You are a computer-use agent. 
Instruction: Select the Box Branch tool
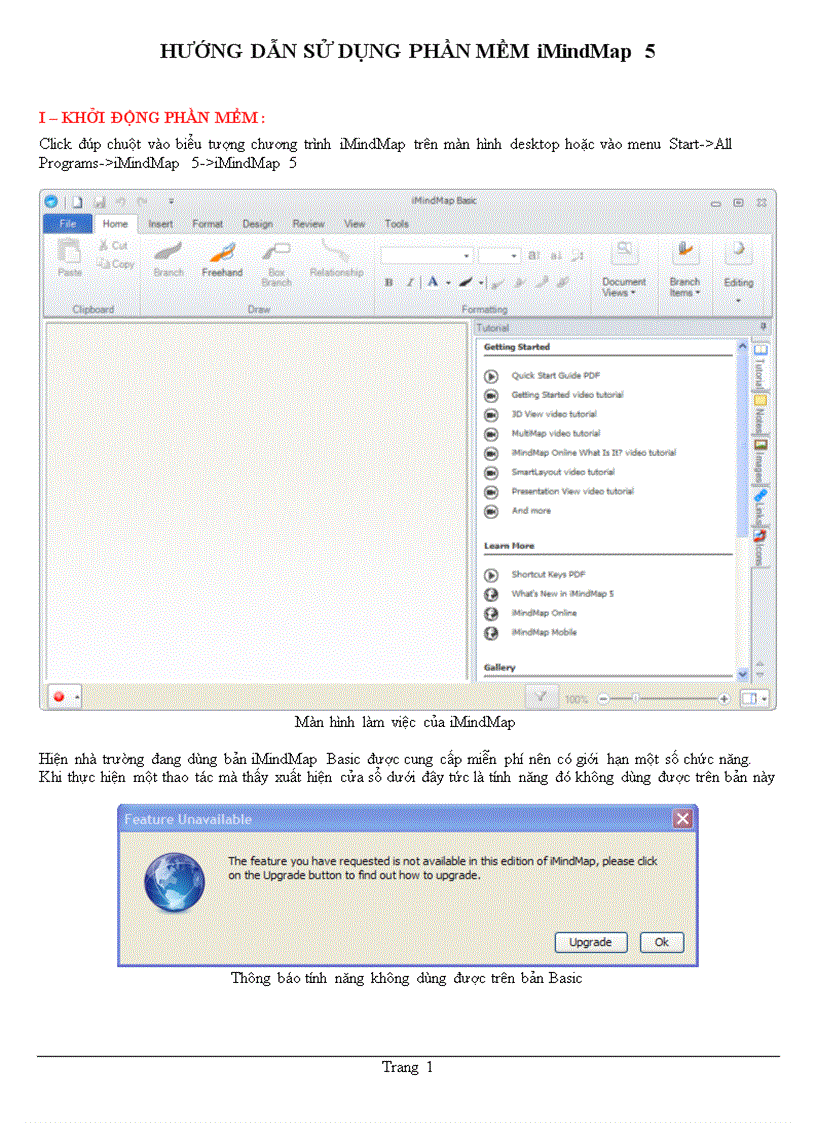275,263
